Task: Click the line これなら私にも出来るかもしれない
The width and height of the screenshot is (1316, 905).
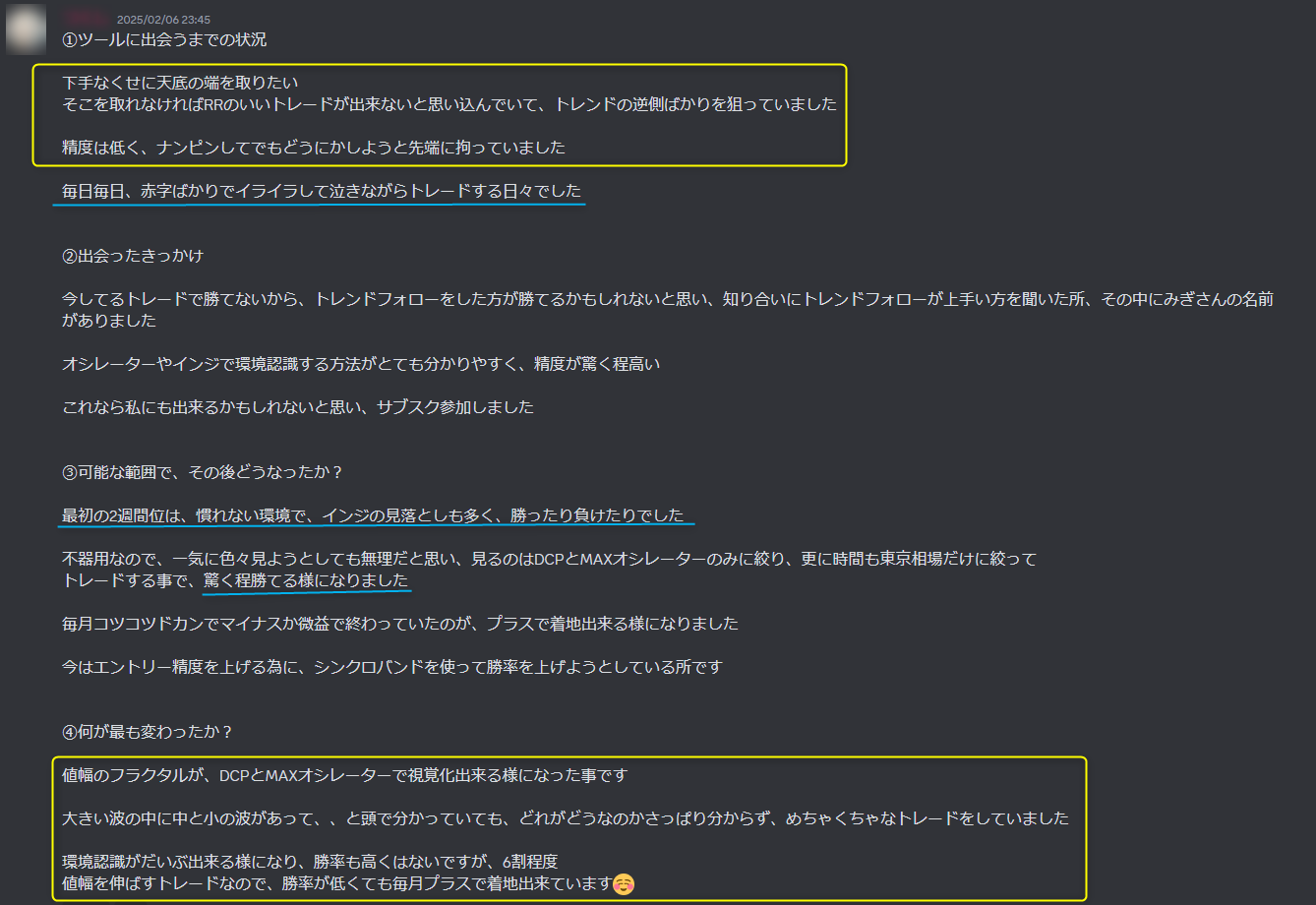Action: click(298, 407)
